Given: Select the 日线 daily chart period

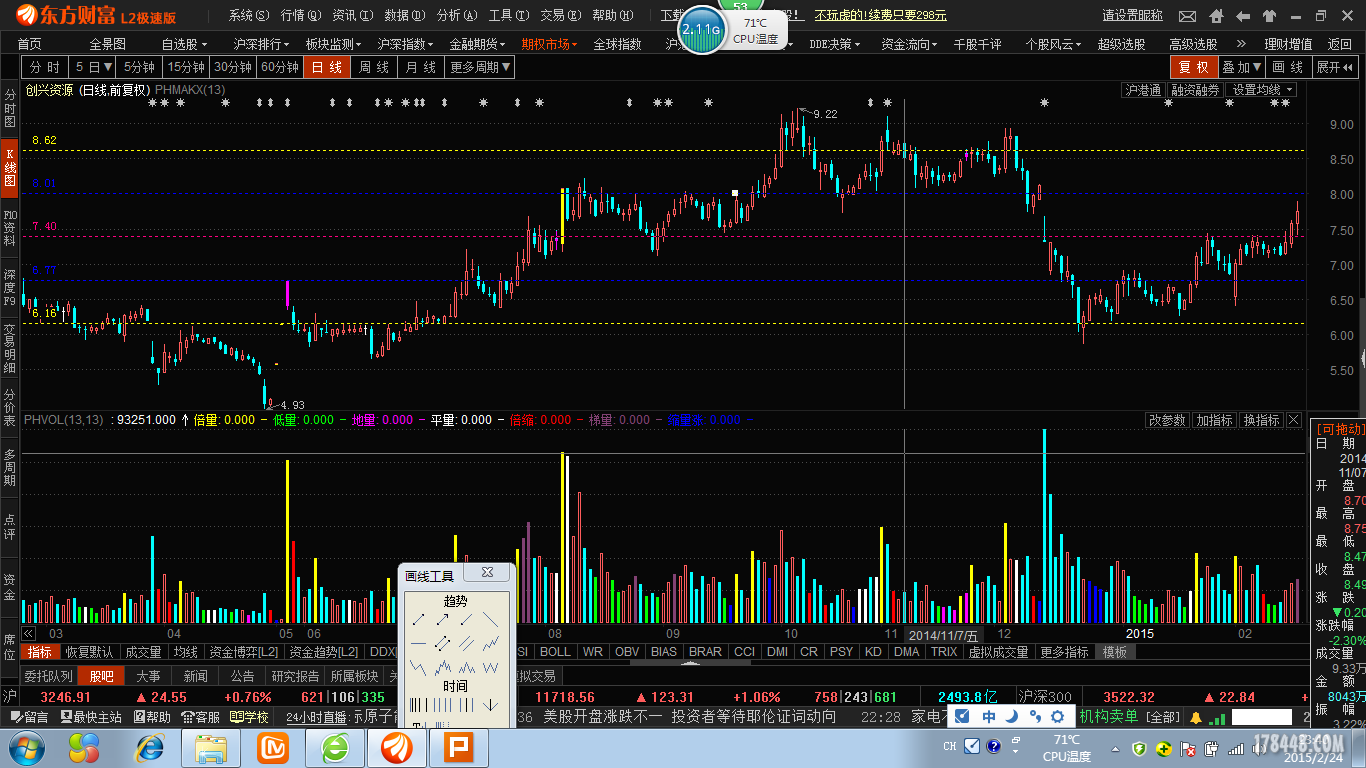Looking at the screenshot, I should tap(327, 67).
